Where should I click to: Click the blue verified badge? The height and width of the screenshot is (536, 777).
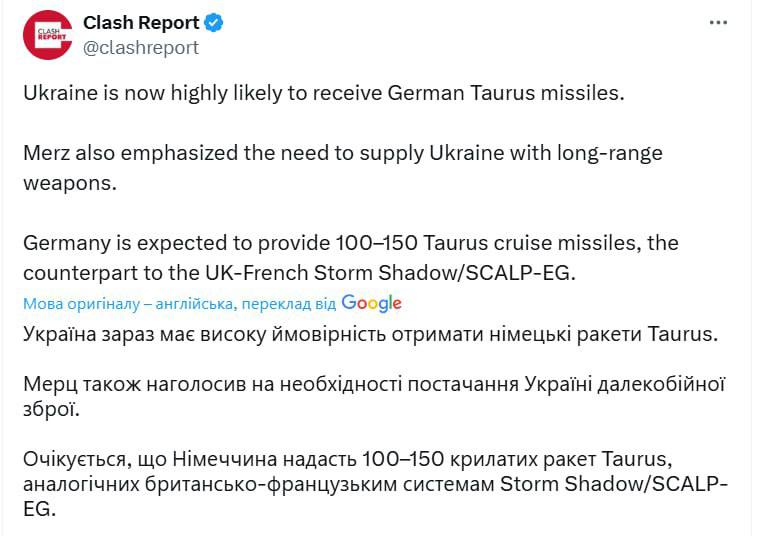(x=215, y=23)
